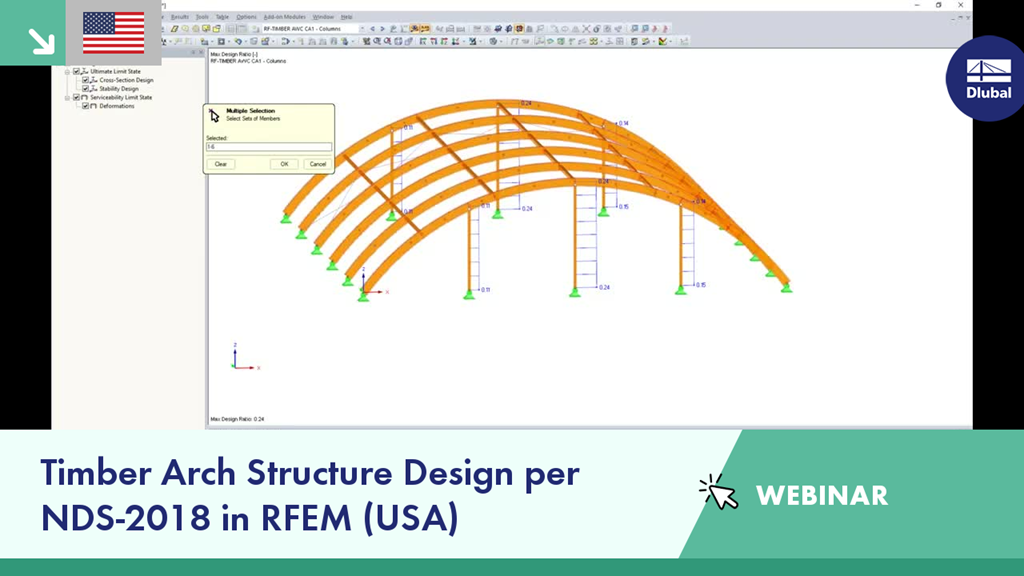The image size is (1024, 576).
Task: Open the Help menu
Action: pos(347,17)
